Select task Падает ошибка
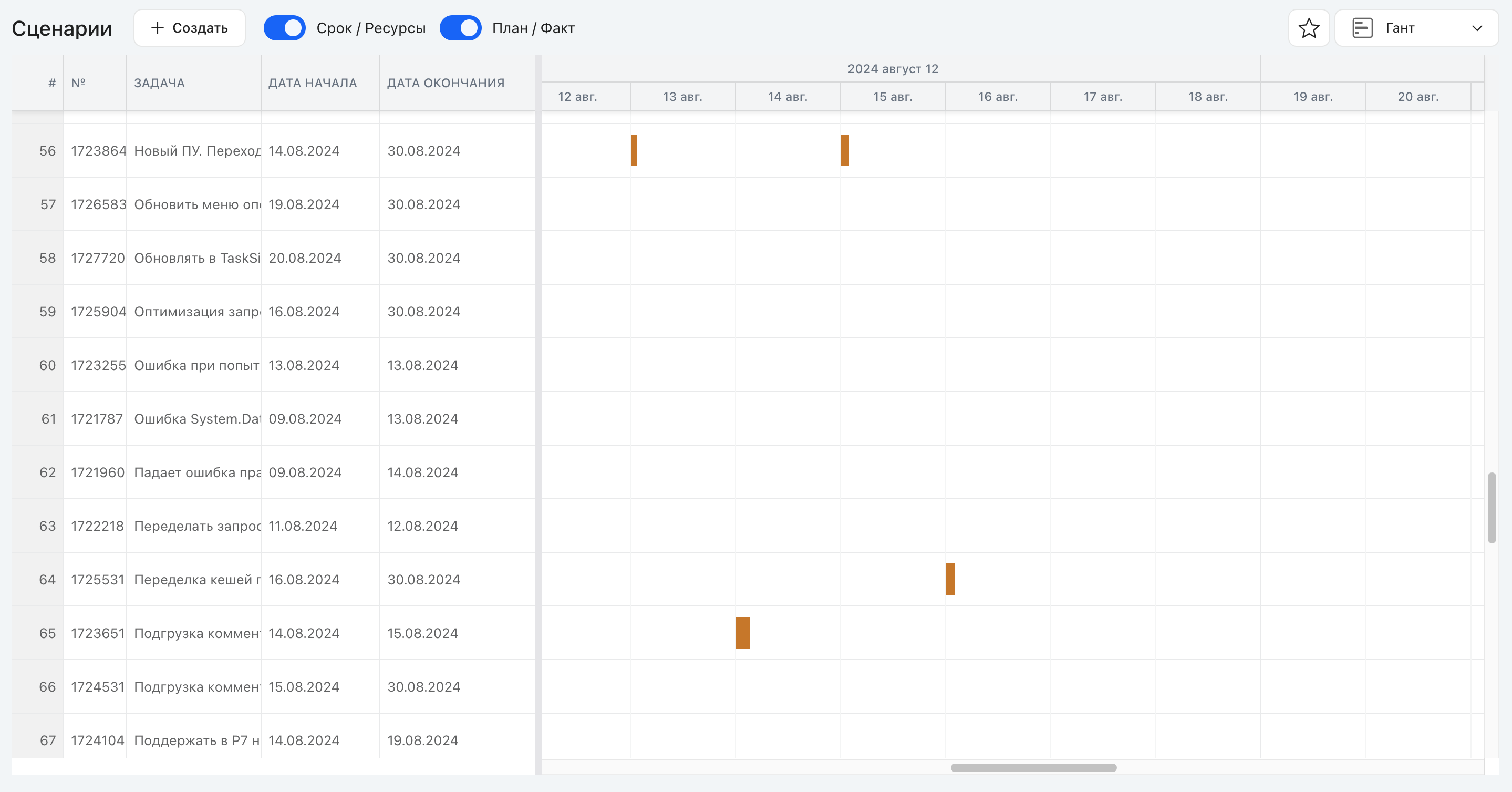 197,472
